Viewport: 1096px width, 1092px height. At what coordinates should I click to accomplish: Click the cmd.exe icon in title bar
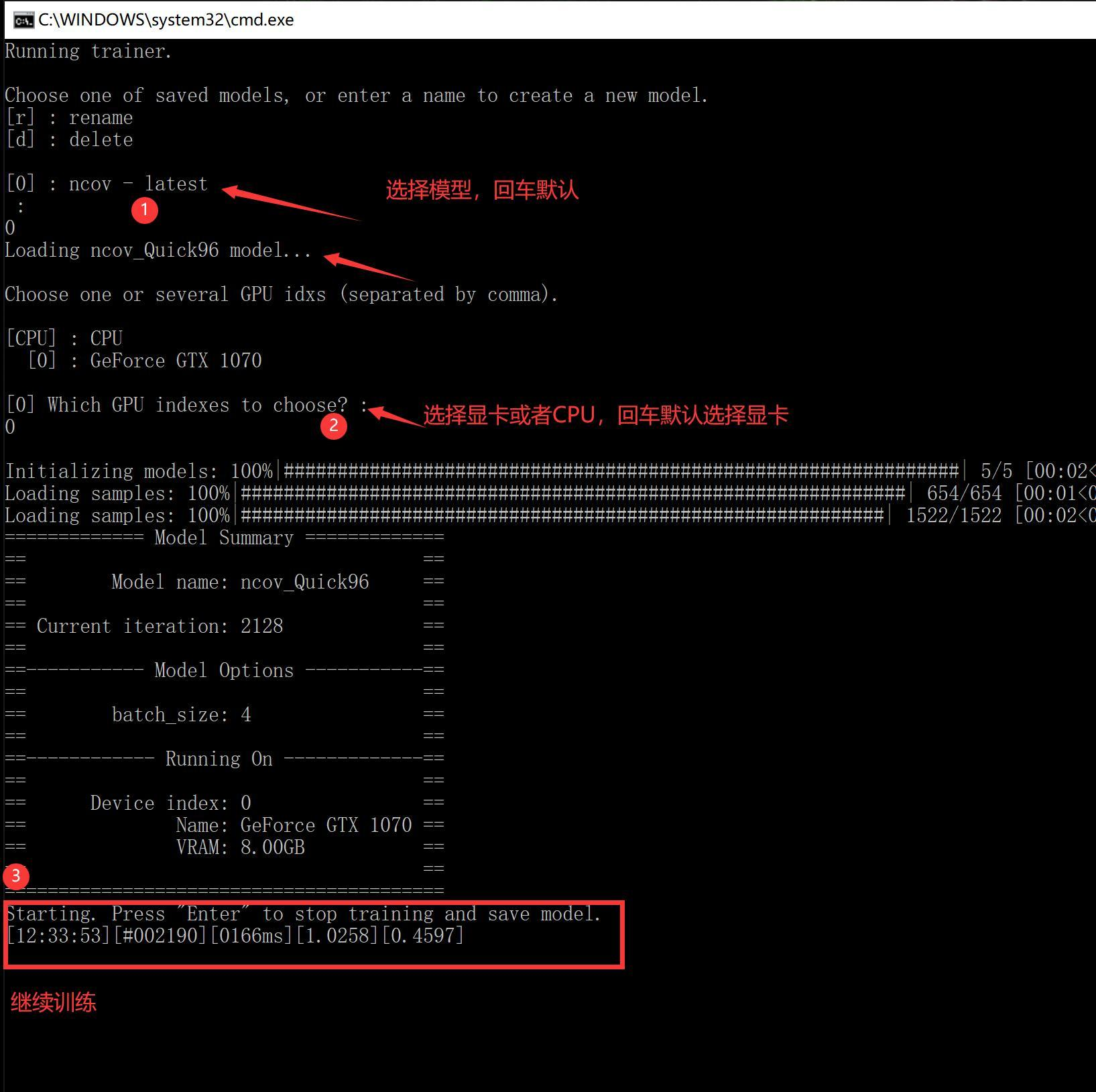[23, 20]
